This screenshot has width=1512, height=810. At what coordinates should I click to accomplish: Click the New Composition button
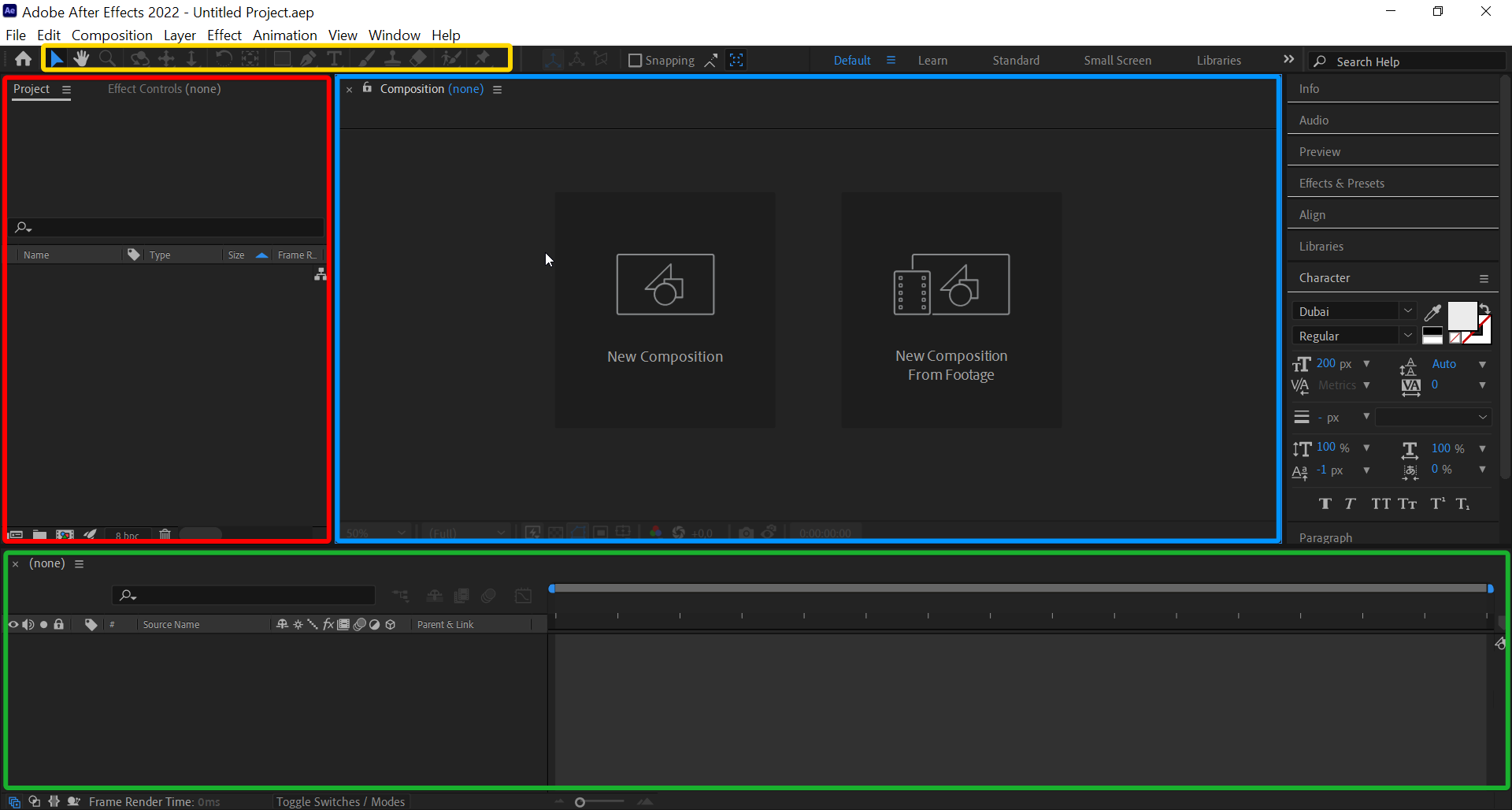pyautogui.click(x=665, y=310)
